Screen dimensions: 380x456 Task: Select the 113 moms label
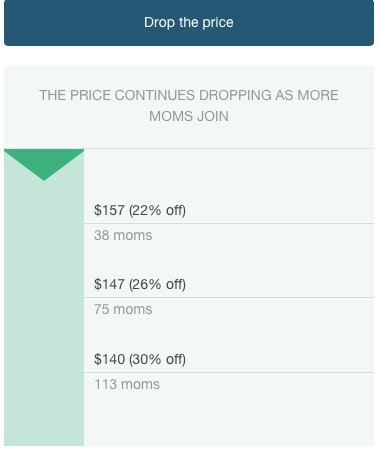(x=127, y=384)
